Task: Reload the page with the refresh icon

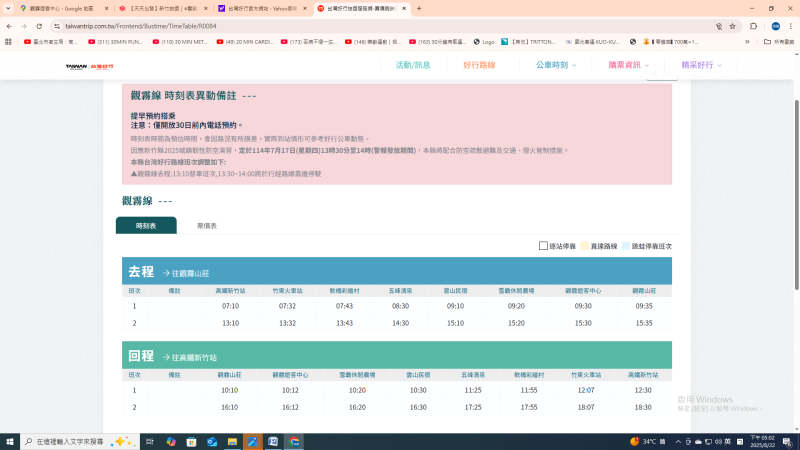Action: pyautogui.click(x=39, y=26)
